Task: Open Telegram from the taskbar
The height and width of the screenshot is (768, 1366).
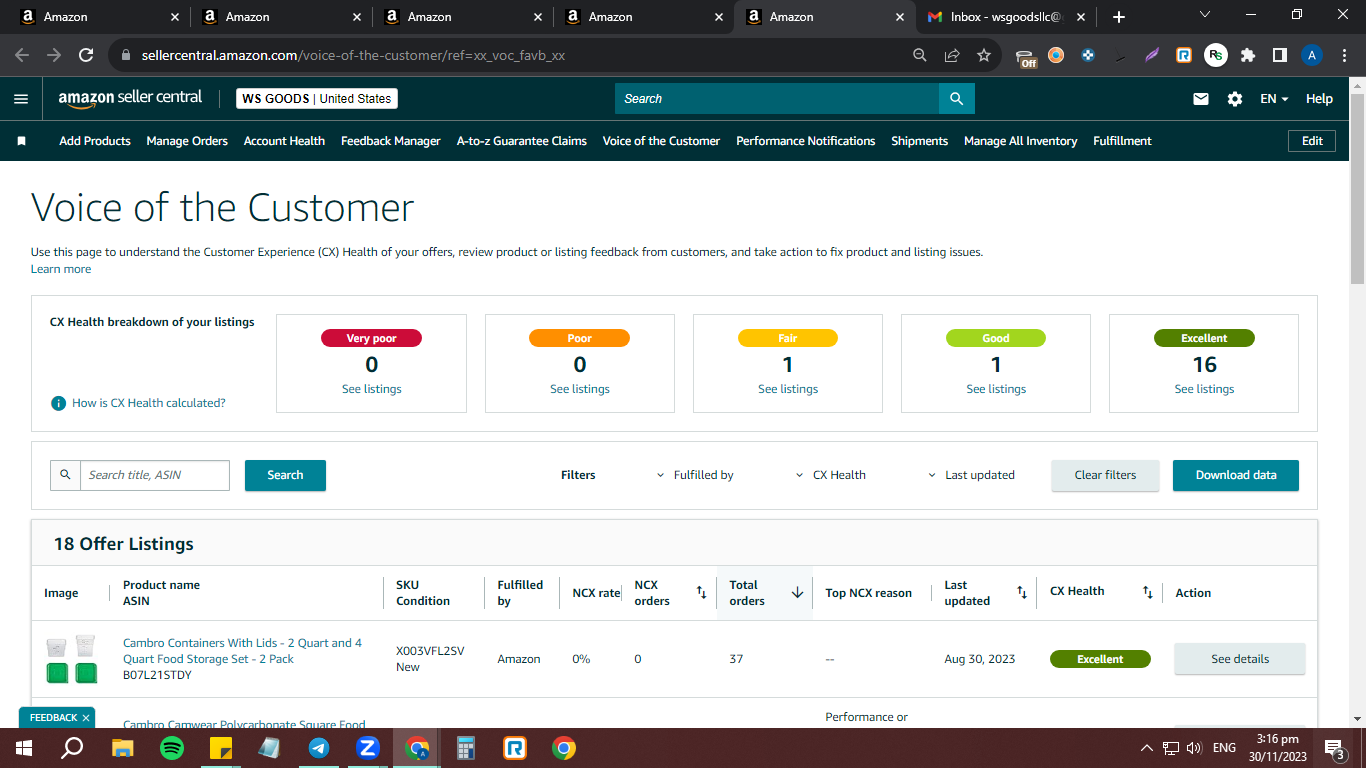Action: [319, 748]
